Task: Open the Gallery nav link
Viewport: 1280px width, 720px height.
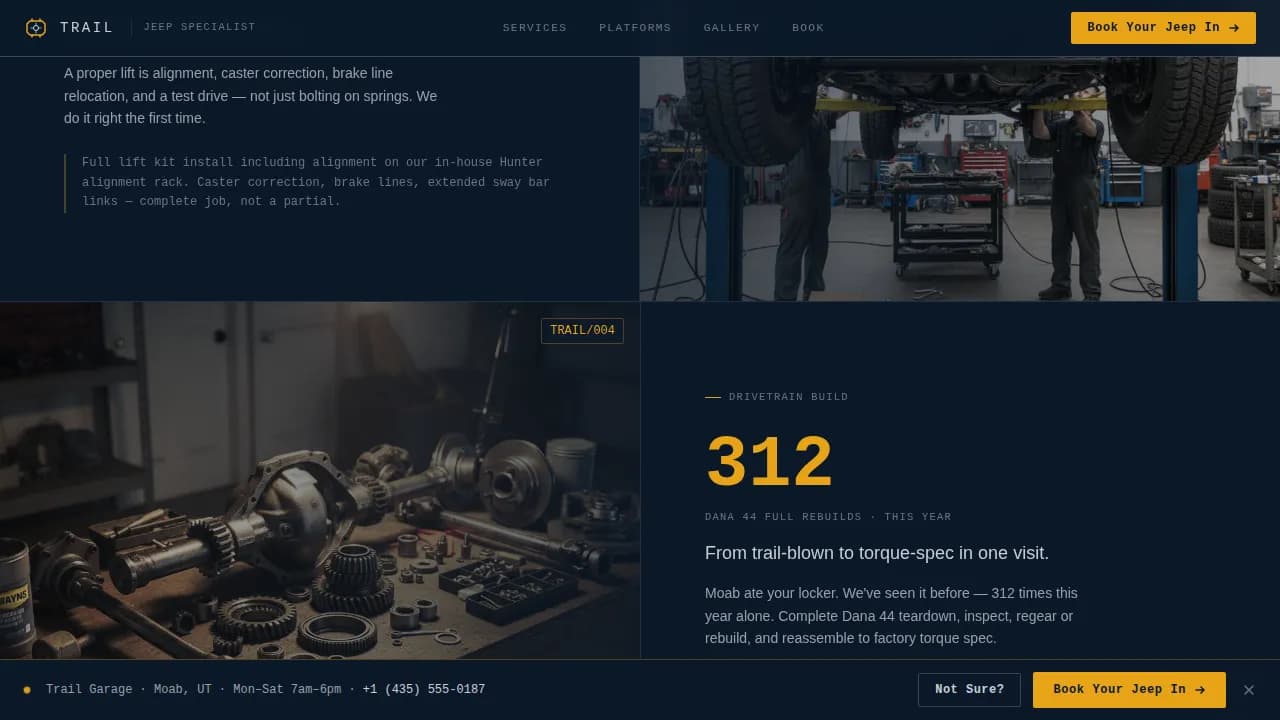Action: (731, 28)
